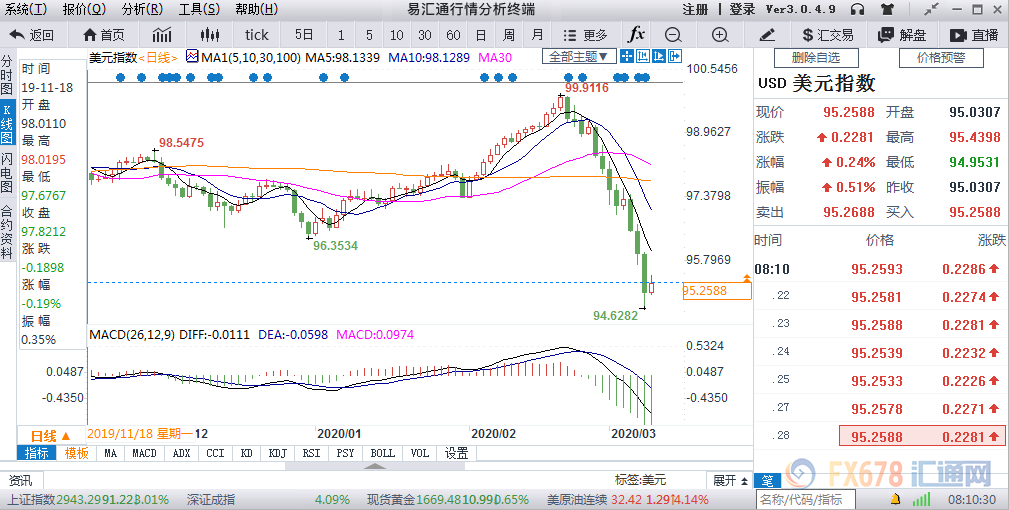This screenshot has height=510, width=1009.
Task: Open the 更多 more list
Action: [584, 35]
